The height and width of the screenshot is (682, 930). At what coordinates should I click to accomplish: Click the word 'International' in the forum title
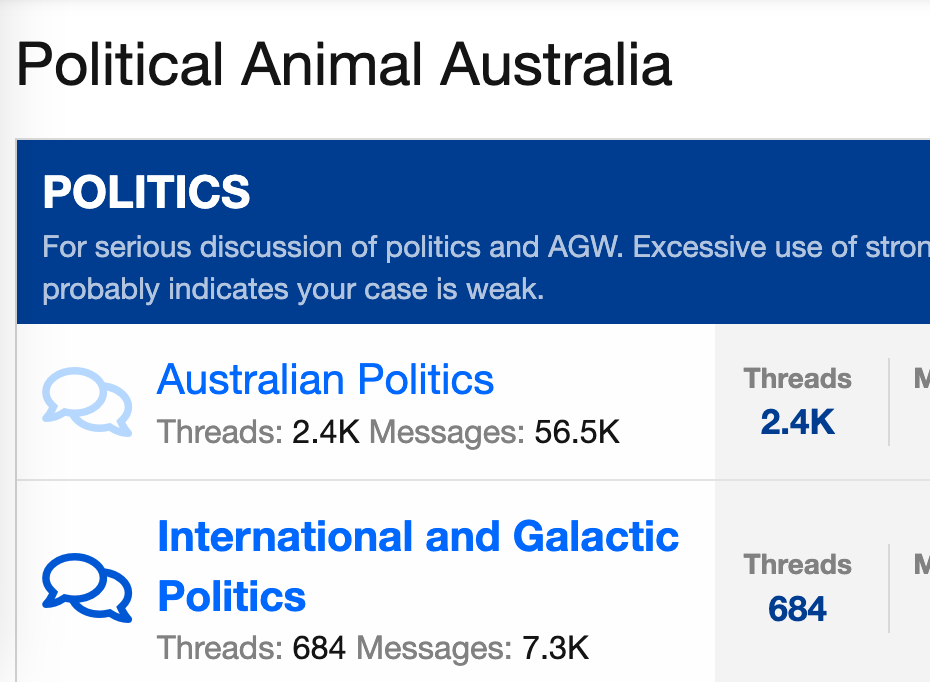pyautogui.click(x=285, y=537)
